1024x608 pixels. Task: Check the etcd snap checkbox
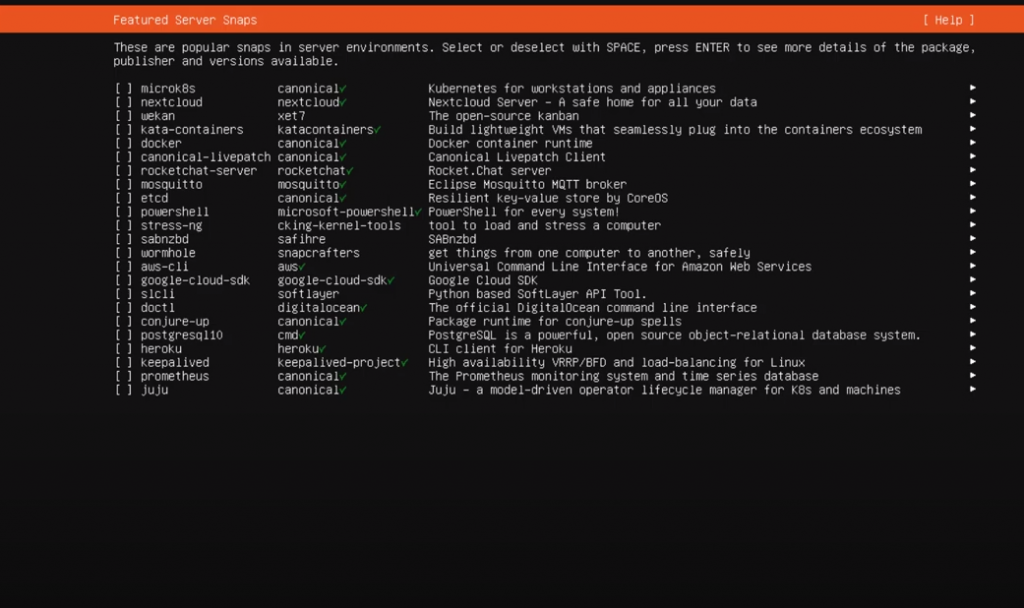(123, 198)
